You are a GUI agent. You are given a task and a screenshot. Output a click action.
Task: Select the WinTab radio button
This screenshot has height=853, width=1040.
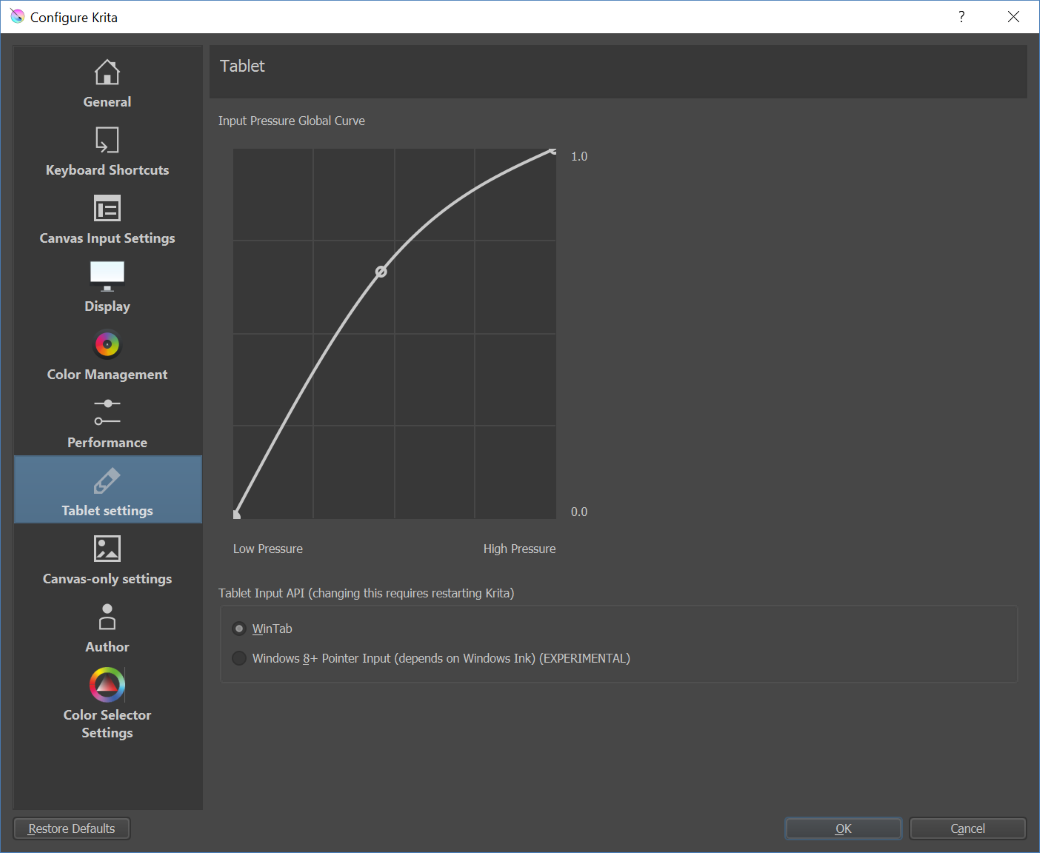(239, 628)
